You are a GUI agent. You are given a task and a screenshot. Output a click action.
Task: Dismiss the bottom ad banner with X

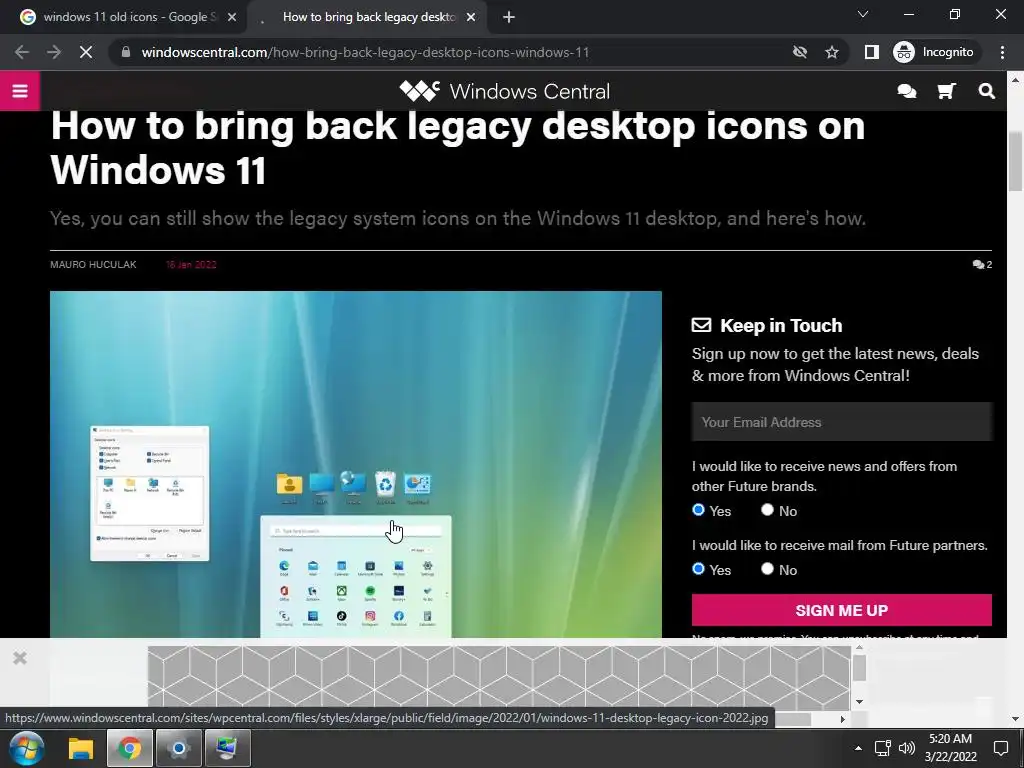20,658
